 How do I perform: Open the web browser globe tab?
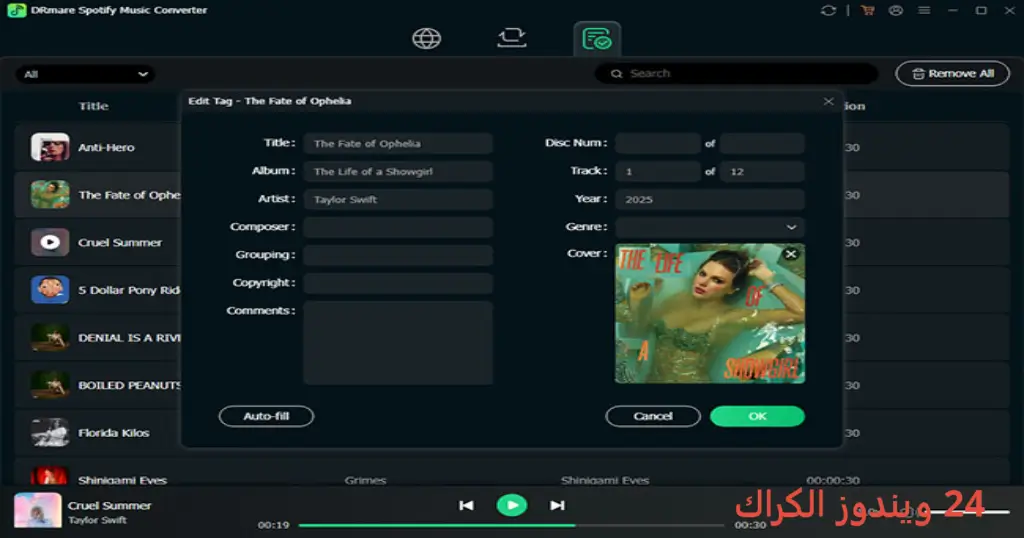click(x=426, y=38)
